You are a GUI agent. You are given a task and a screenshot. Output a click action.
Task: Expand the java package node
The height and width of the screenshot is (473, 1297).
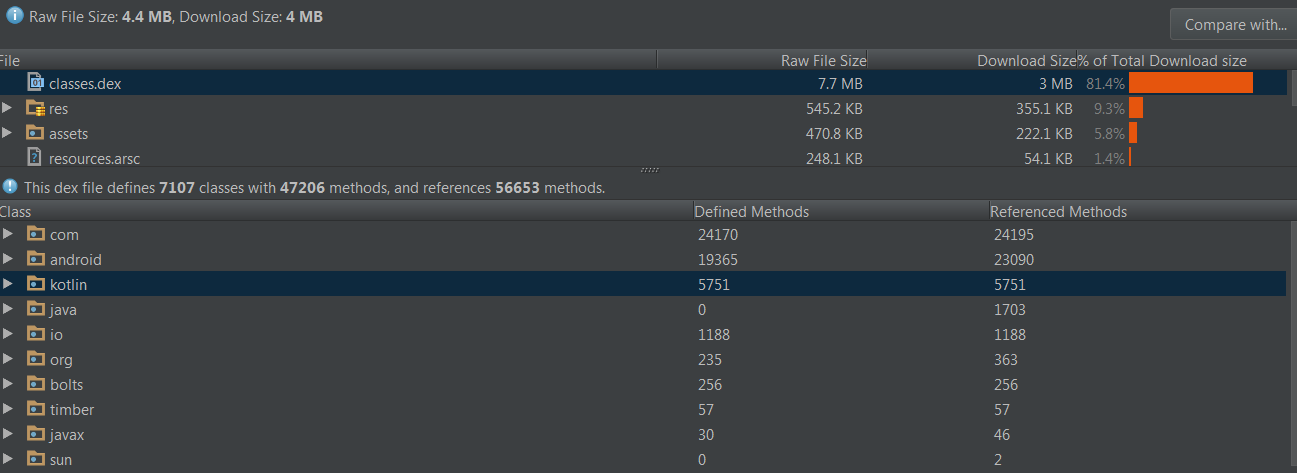pyautogui.click(x=8, y=309)
